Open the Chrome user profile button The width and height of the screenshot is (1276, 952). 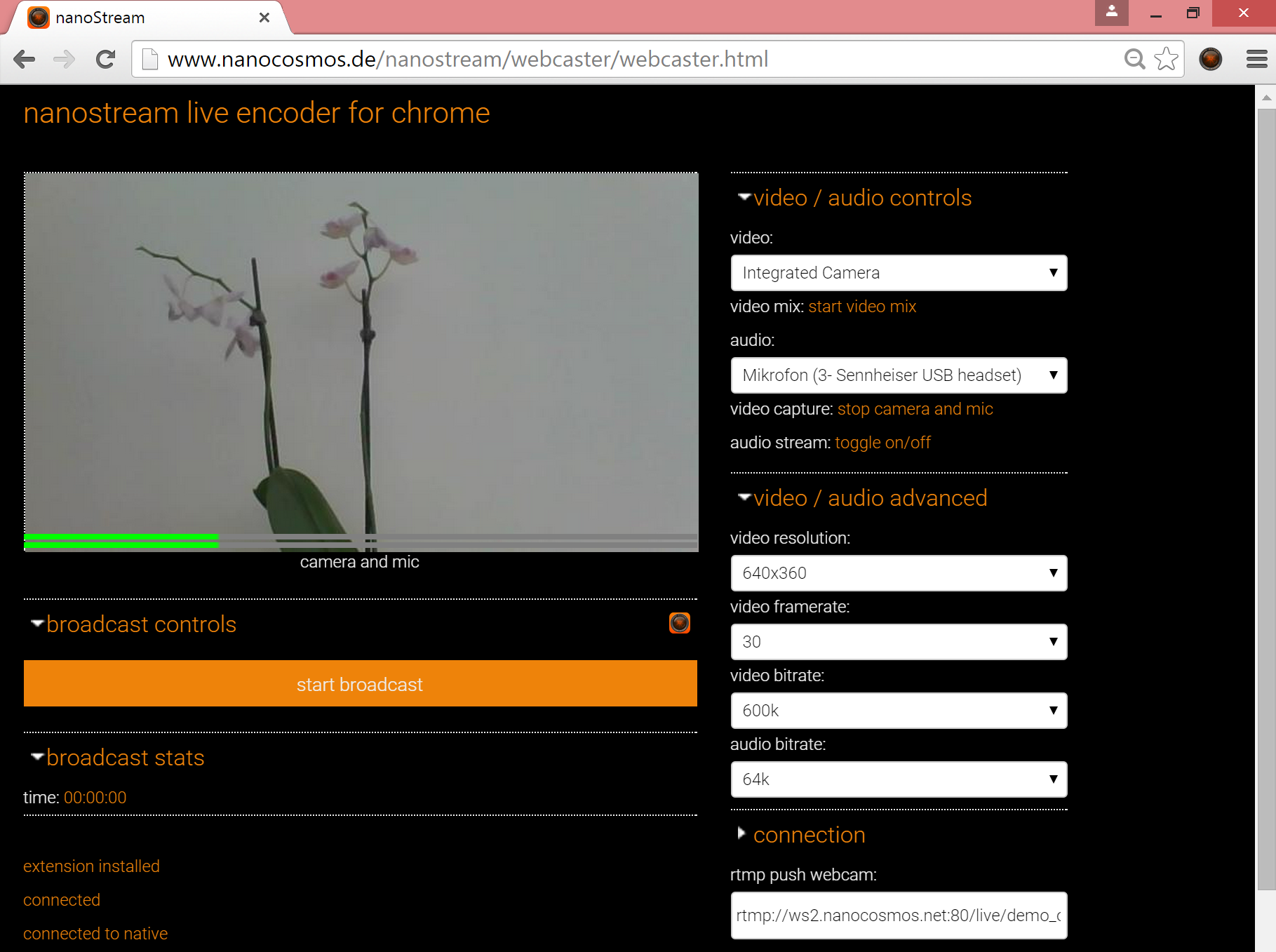tap(1111, 13)
